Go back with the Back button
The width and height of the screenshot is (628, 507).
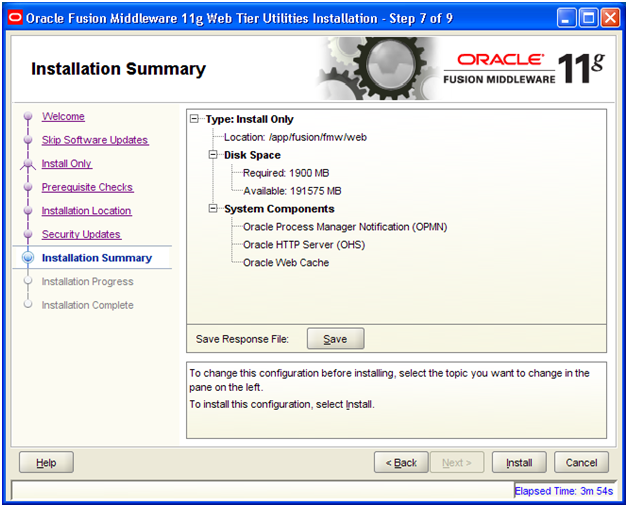(401, 463)
